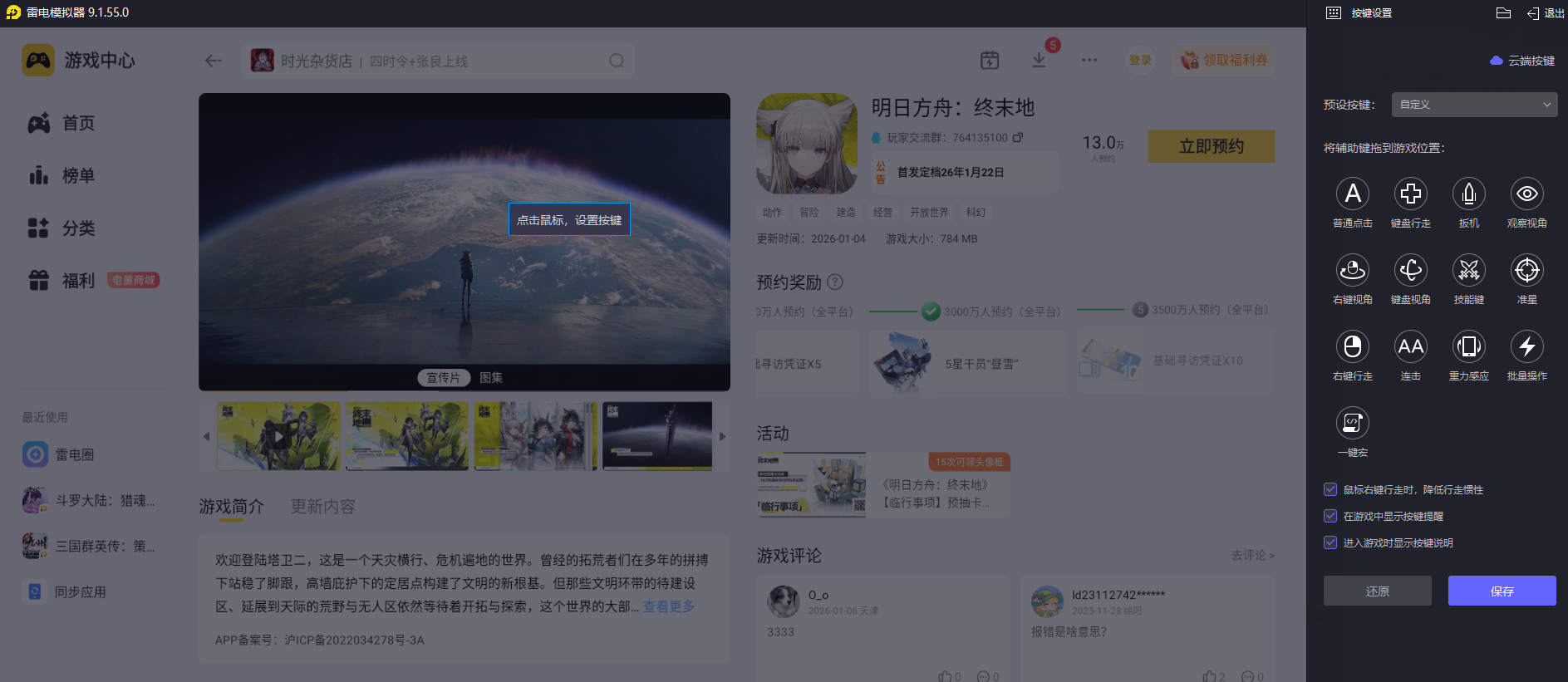The image size is (1568, 682).
Task: Uncheck 在游戏中显示按键提醒 option
Action: [x=1330, y=517]
